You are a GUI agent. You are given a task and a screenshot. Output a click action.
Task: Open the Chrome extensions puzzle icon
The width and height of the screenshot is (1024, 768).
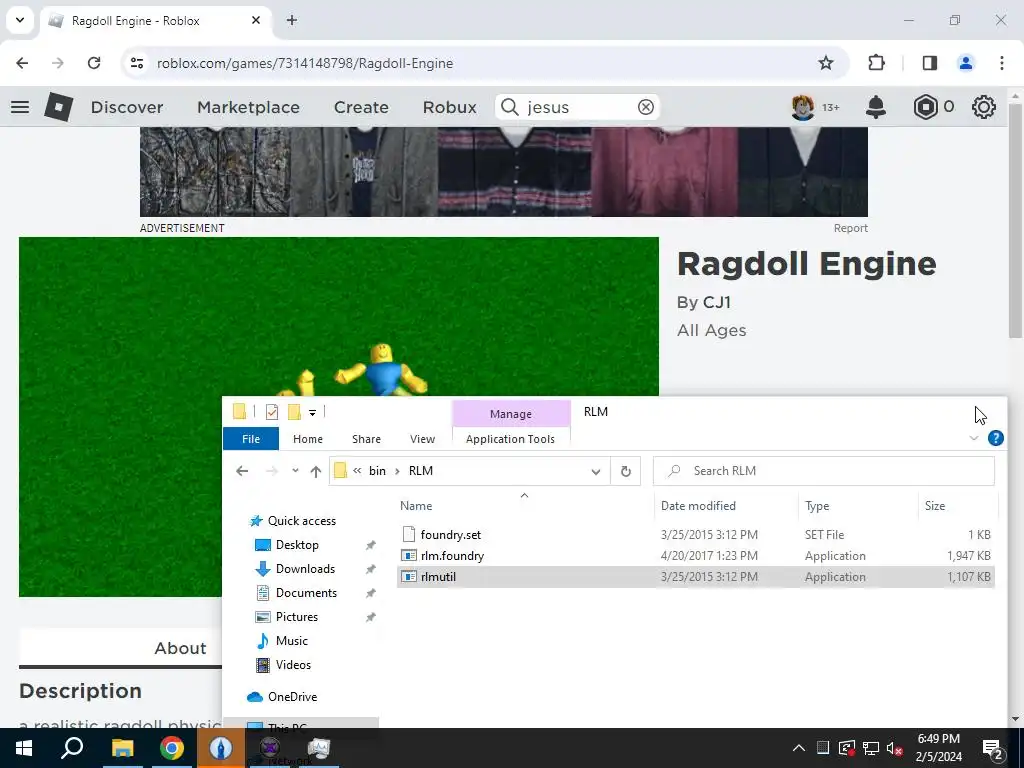coord(876,63)
